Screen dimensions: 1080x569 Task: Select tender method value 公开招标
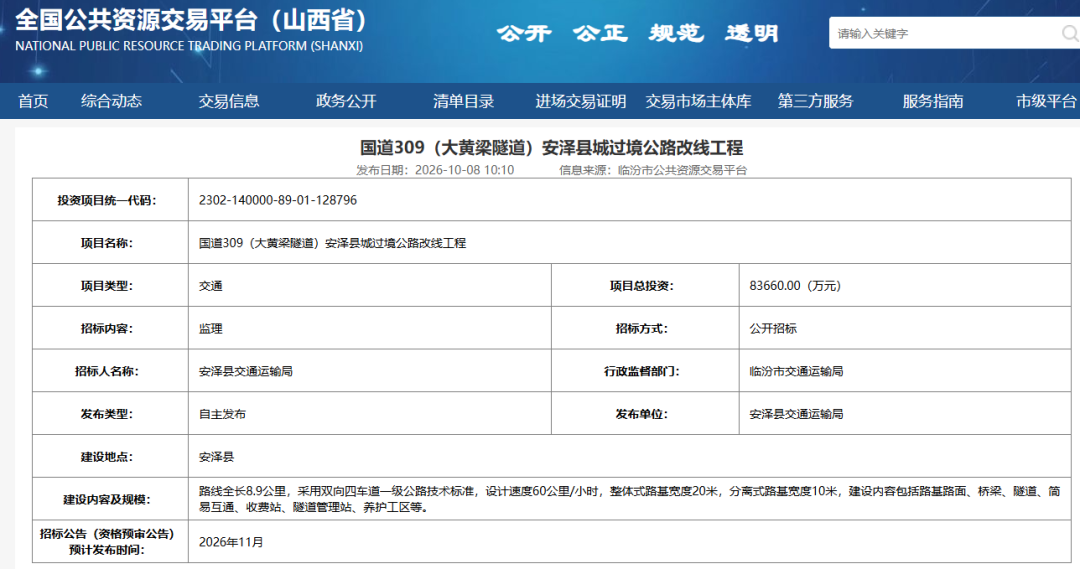tap(773, 329)
